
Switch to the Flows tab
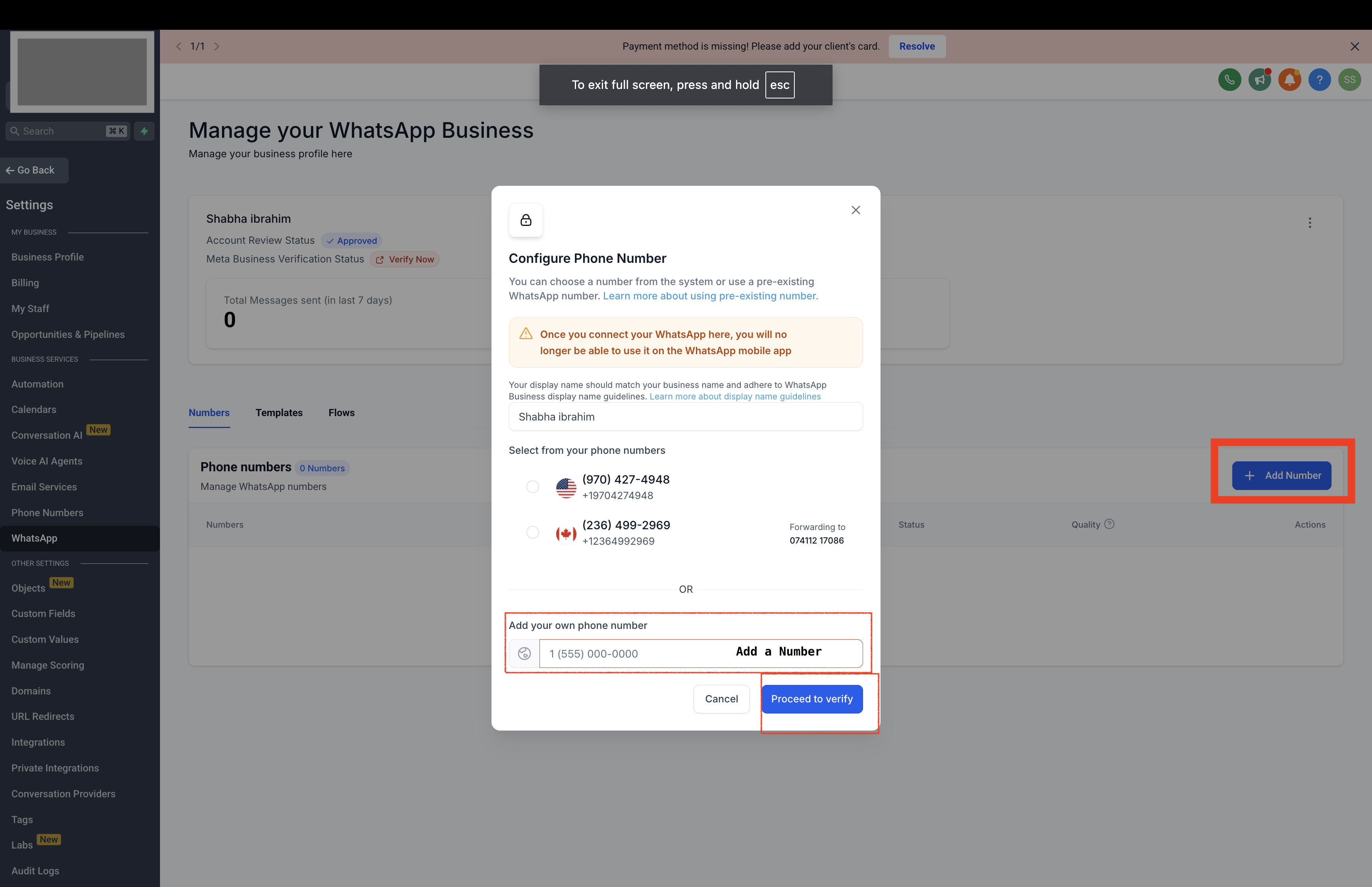click(x=341, y=413)
